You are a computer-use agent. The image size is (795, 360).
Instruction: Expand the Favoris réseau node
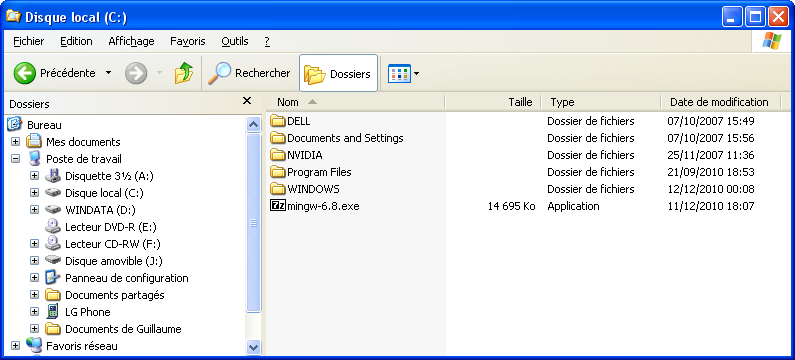[x=15, y=346]
